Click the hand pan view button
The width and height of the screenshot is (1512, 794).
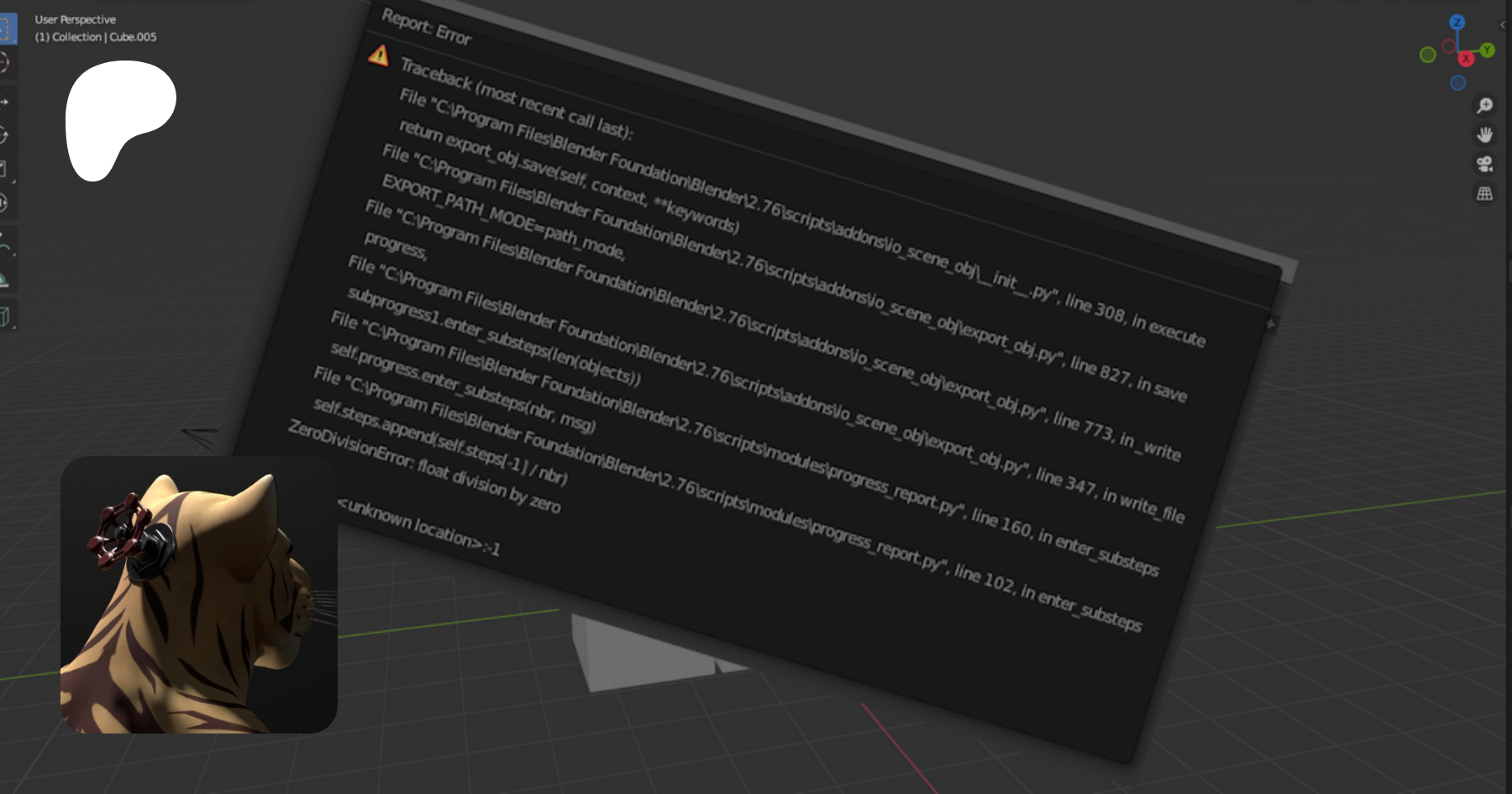(x=1485, y=134)
